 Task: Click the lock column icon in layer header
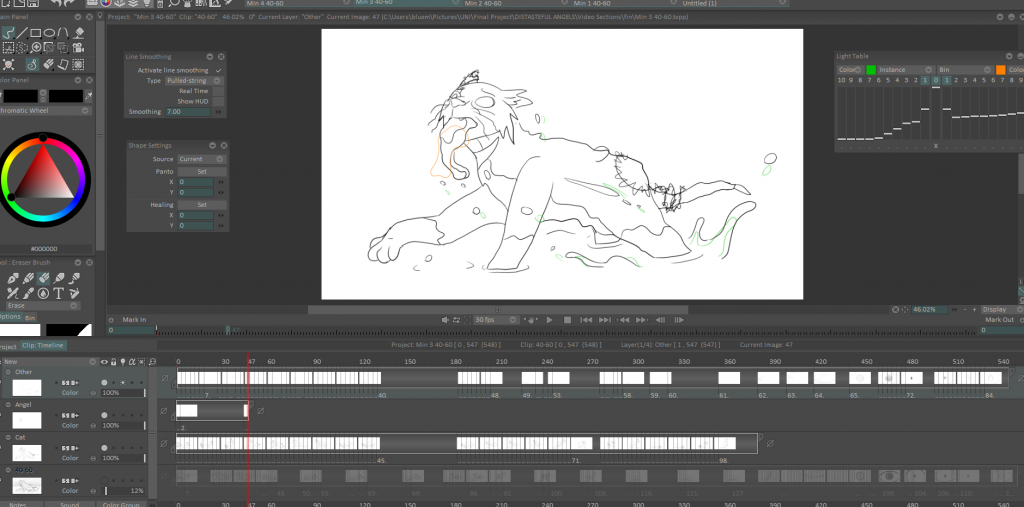point(114,361)
